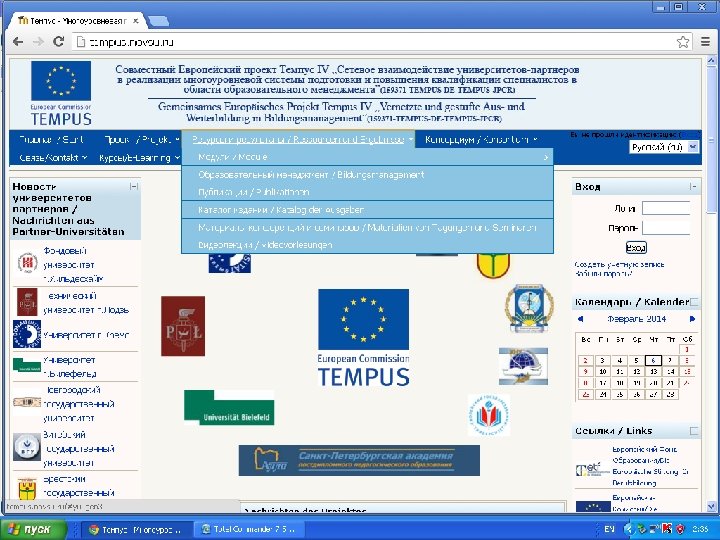The width and height of the screenshot is (720, 540).
Task: Open the Windows Пуск start button
Action: pyautogui.click(x=32, y=529)
